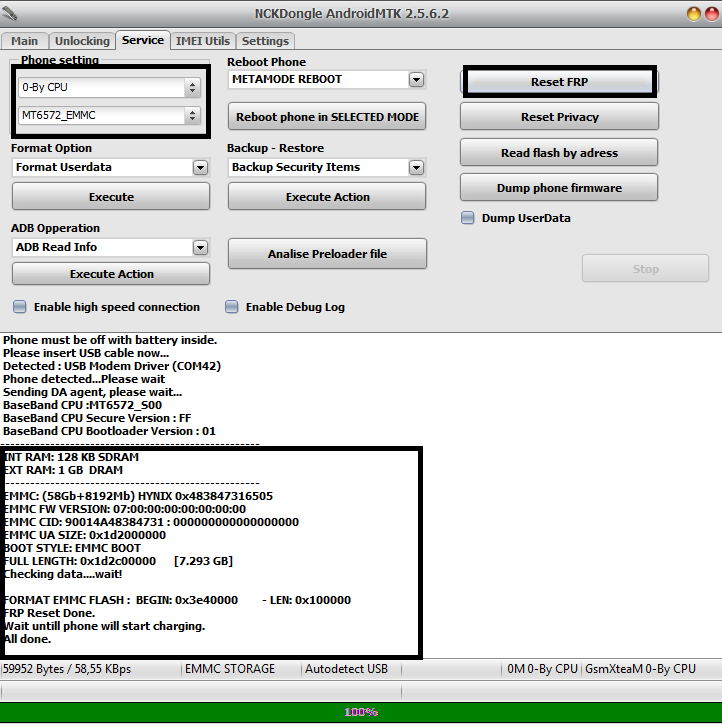Image resolution: width=722 pixels, height=724 pixels.
Task: Click Execute Action under Backup - Restore
Action: click(327, 197)
